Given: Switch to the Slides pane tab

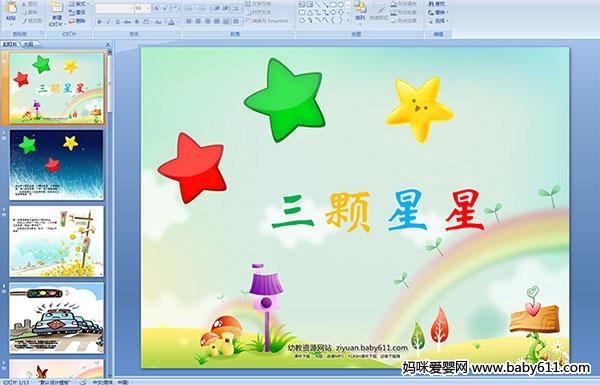Looking at the screenshot, I should point(10,44).
